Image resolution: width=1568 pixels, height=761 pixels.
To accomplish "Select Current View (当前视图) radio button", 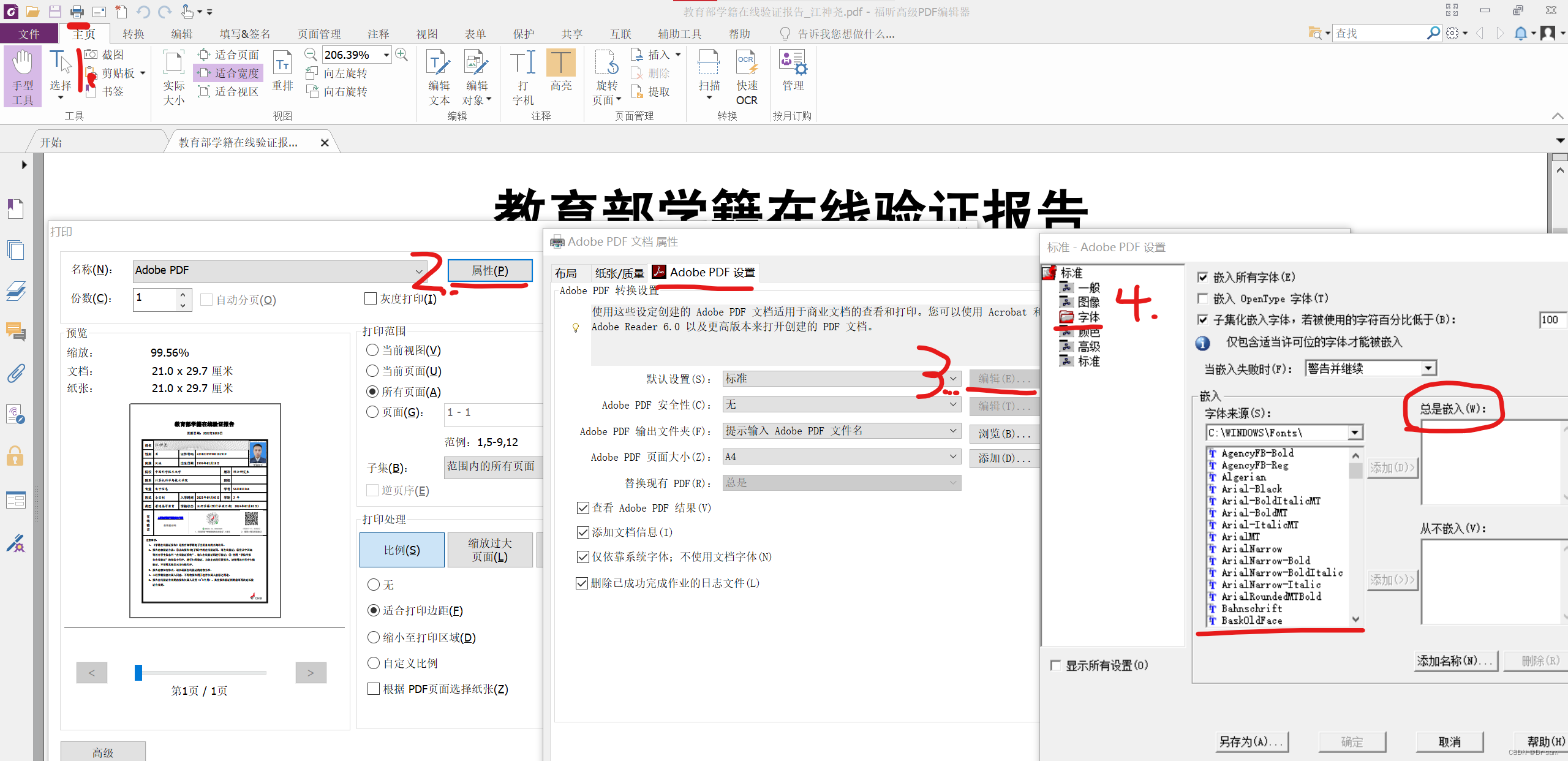I will (x=372, y=350).
